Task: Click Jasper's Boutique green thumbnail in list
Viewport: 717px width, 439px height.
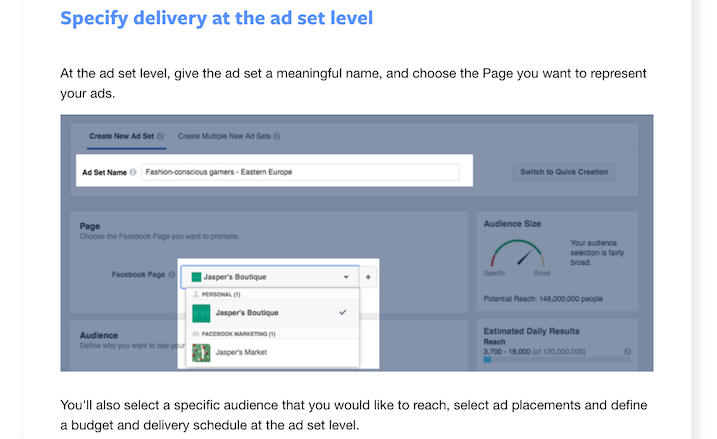Action: (201, 313)
